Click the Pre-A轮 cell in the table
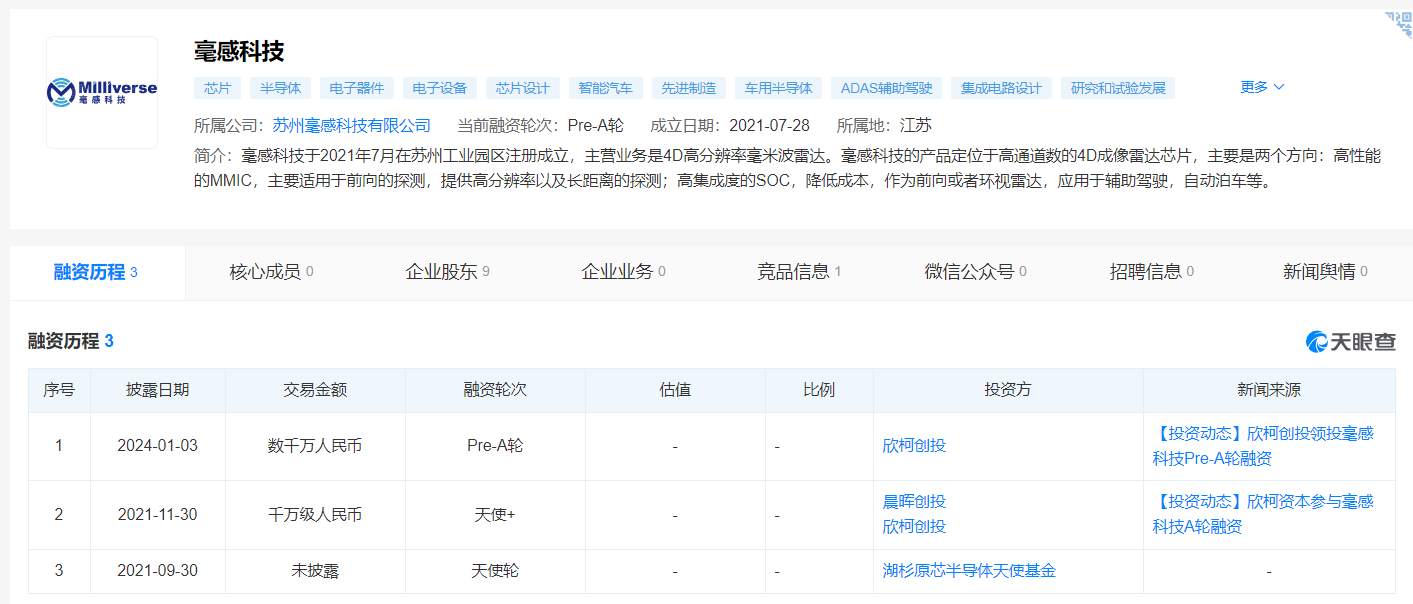 [x=495, y=446]
